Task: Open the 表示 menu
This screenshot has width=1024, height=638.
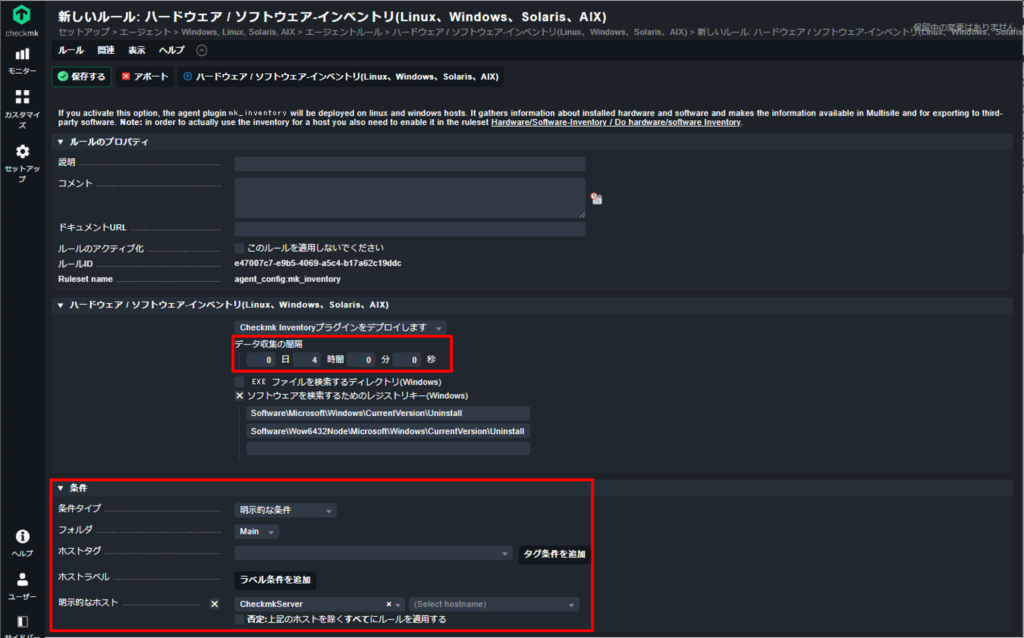Action: pyautogui.click(x=136, y=50)
